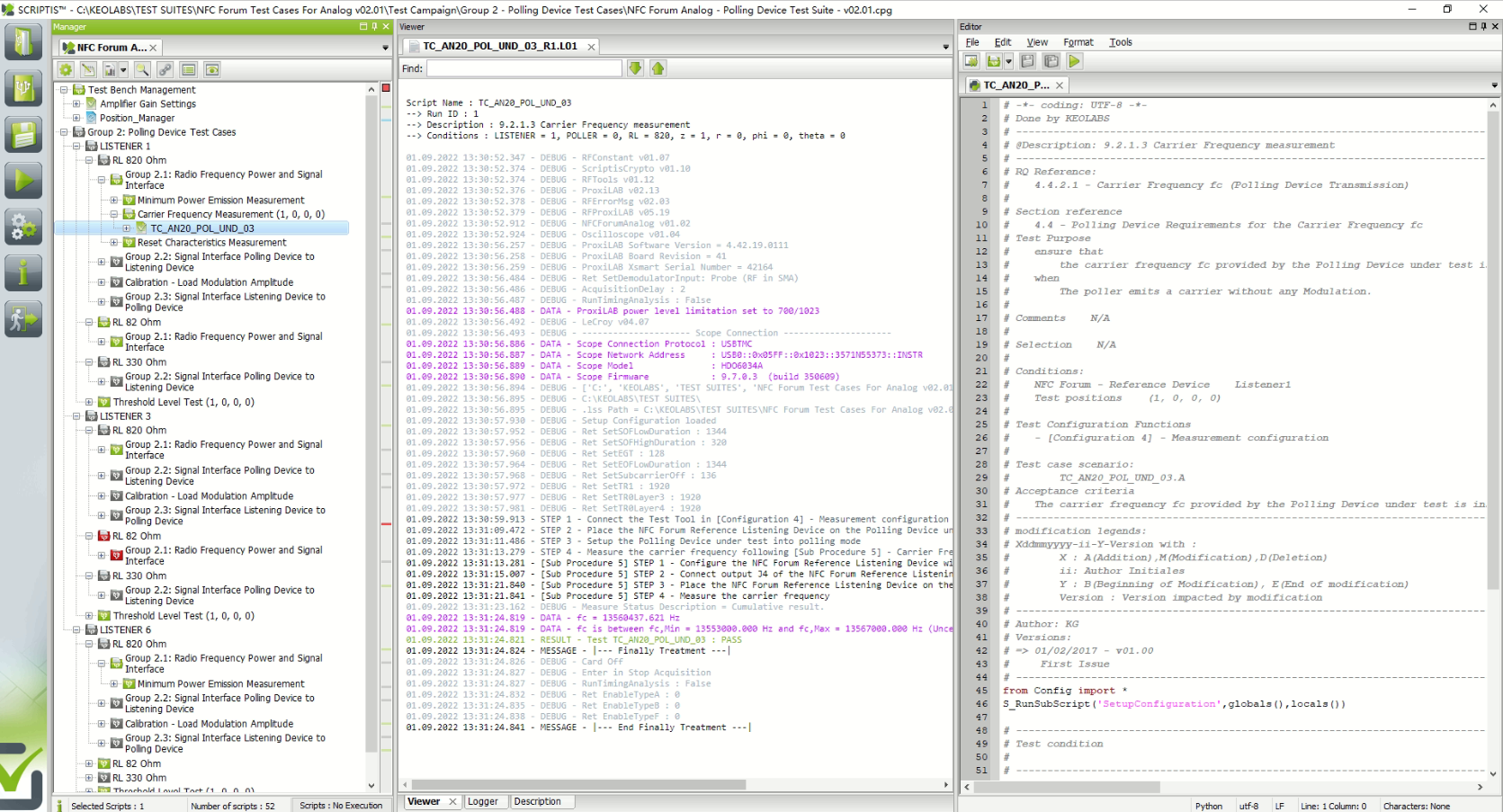Switch to the Logger tab

483,802
